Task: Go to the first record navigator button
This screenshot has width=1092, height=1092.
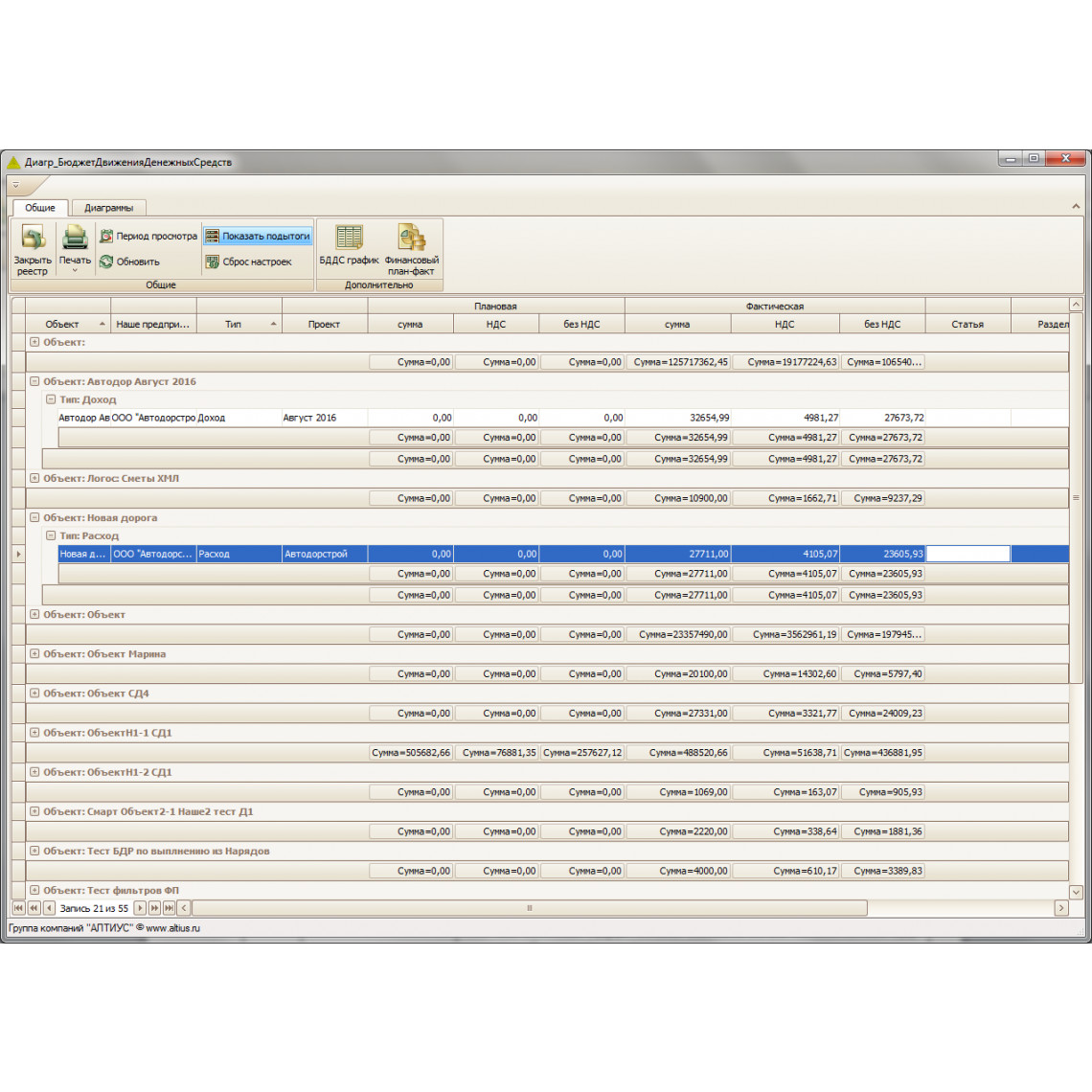Action: (18, 908)
